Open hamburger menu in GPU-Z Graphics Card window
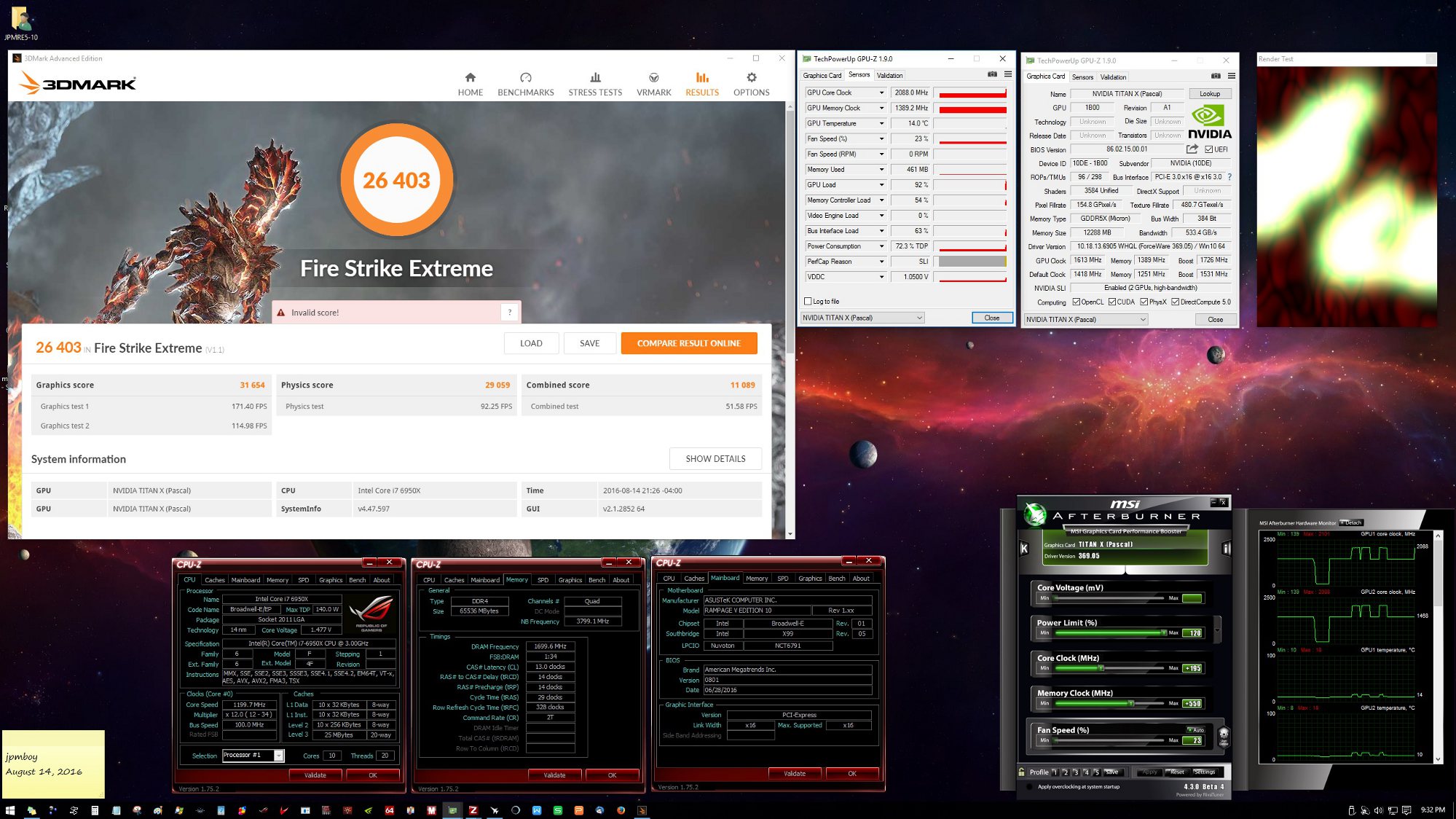Viewport: 1456px width, 819px height. (x=1232, y=76)
